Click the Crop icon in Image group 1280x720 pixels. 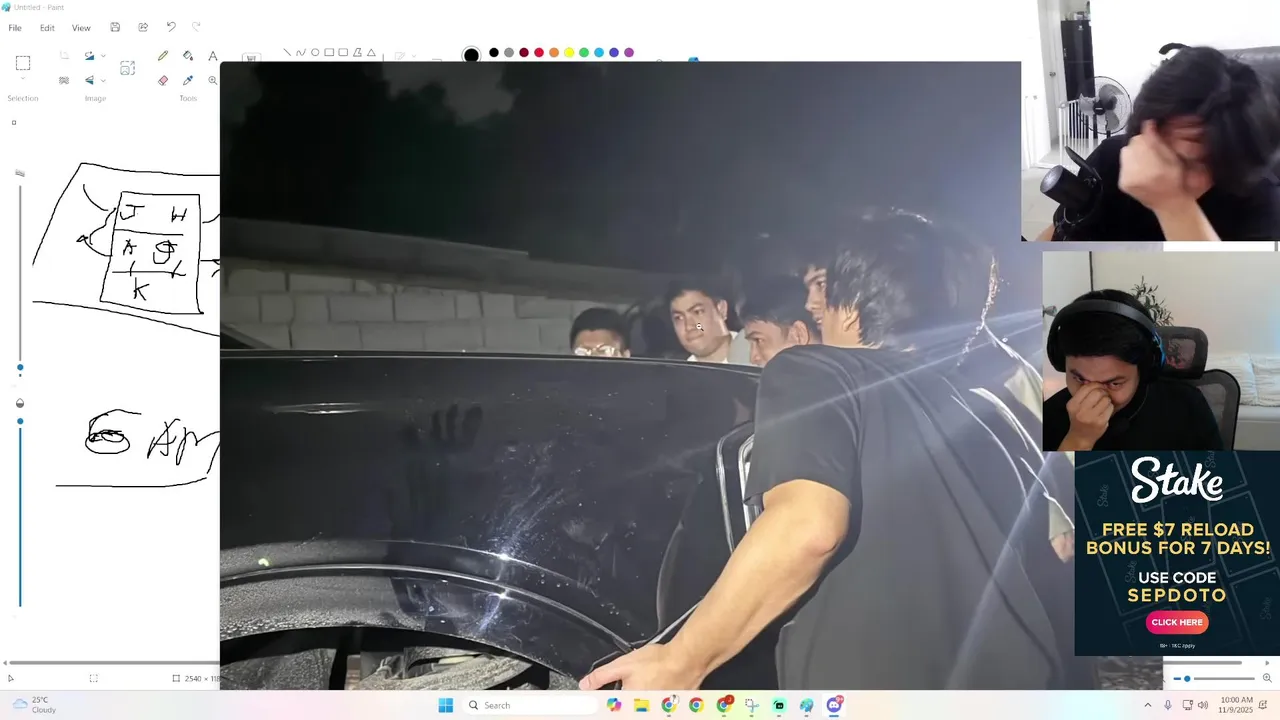point(64,56)
